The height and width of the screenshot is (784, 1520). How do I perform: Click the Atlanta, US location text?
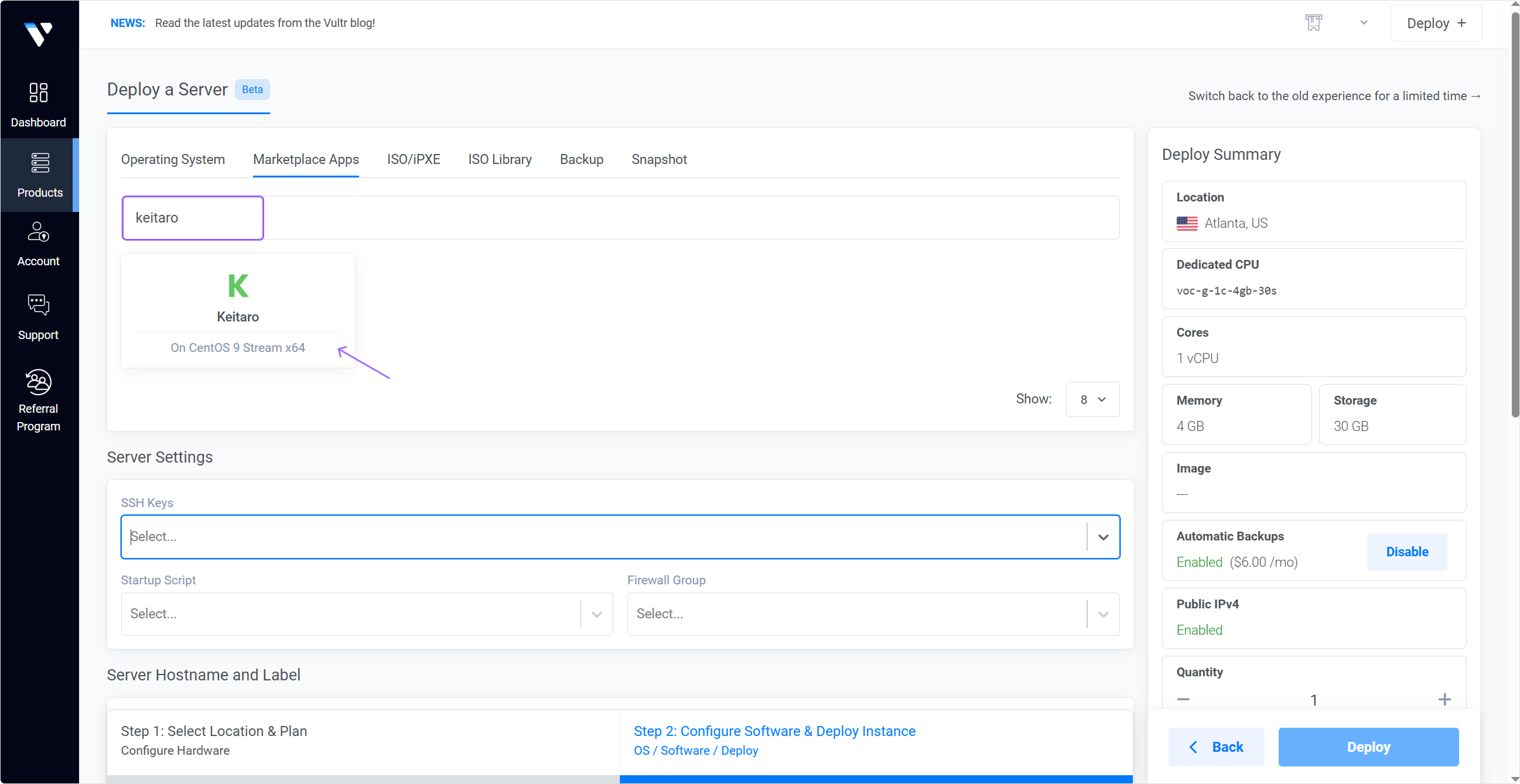pos(1235,223)
